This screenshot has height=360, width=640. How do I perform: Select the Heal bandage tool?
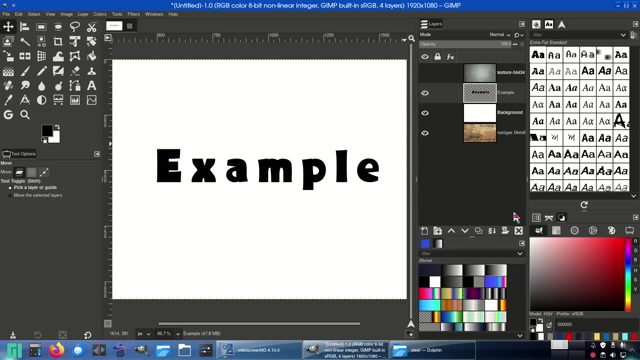click(x=8, y=86)
